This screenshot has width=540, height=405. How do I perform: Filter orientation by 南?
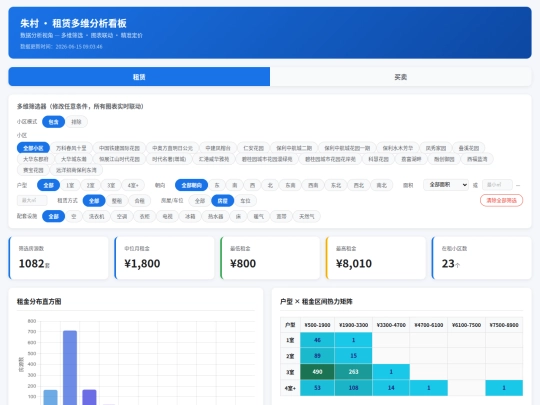coord(235,185)
